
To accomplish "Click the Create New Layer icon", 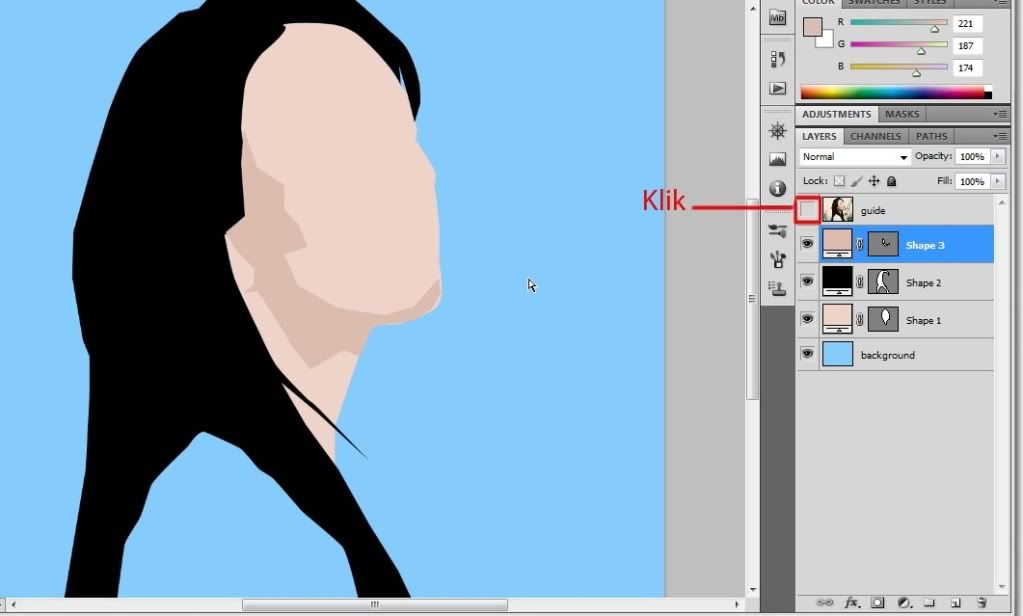I will coord(955,602).
